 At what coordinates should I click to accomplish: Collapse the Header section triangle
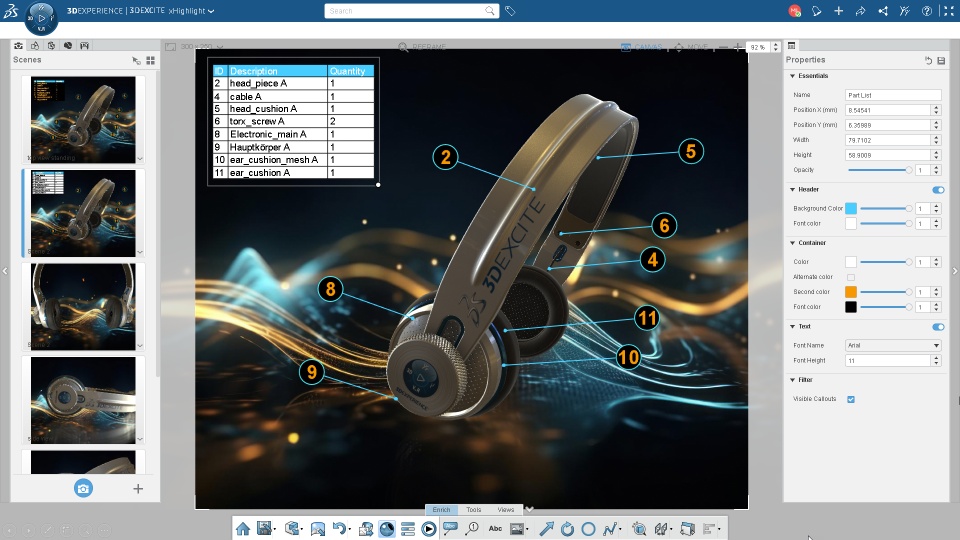[x=792, y=190]
